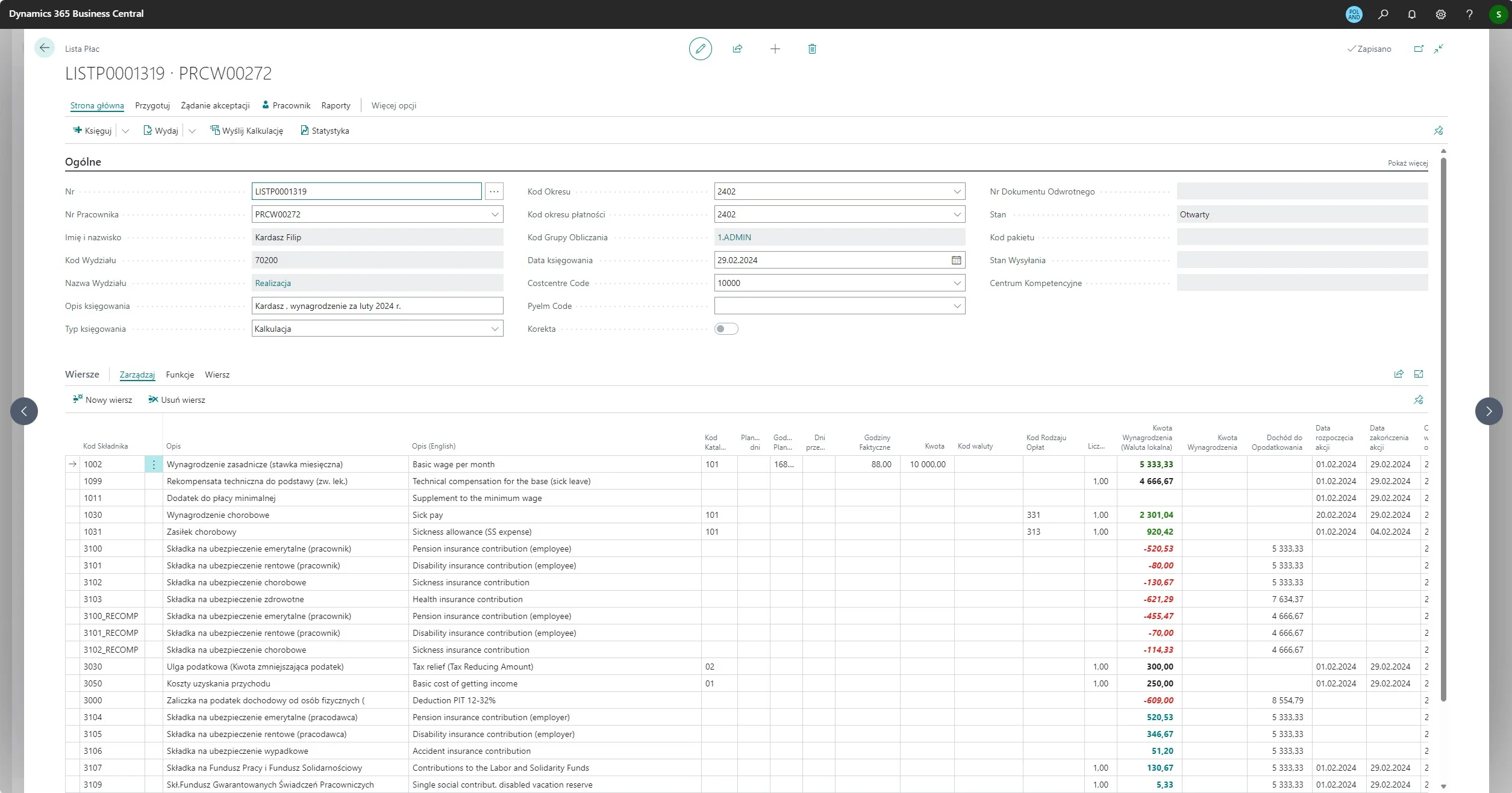1512x793 pixels.
Task: Open the Typ księgowania dropdown
Action: tap(495, 329)
